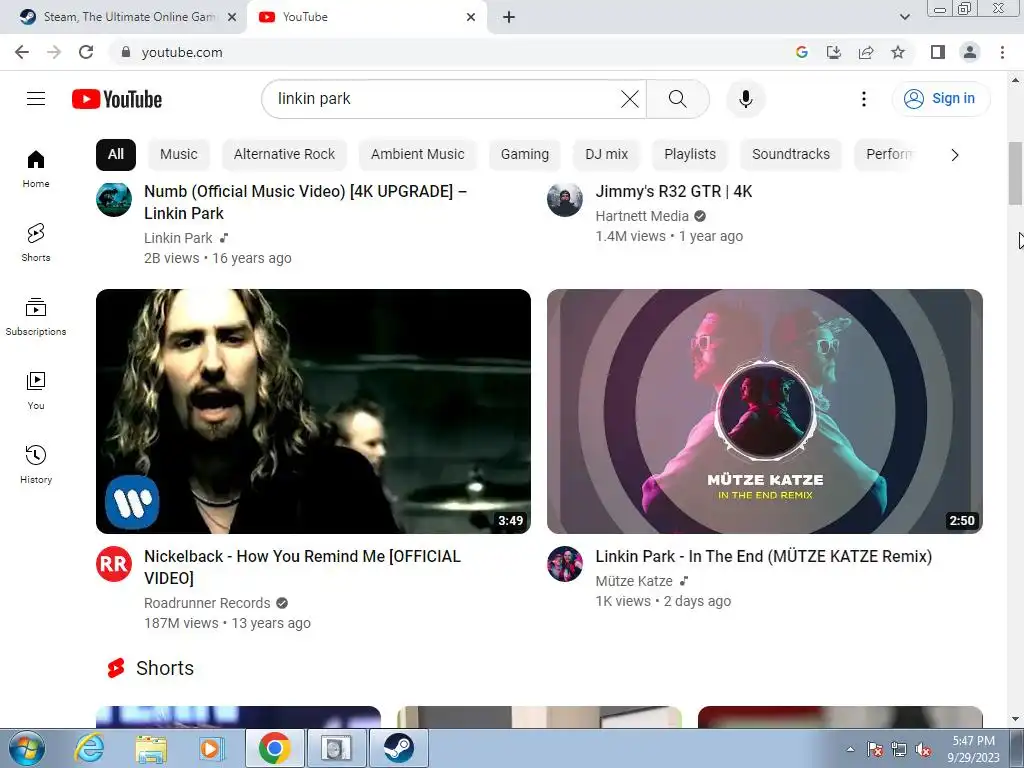Open Chrome three-dot menu
Viewport: 1024px width, 768px height.
1002,52
